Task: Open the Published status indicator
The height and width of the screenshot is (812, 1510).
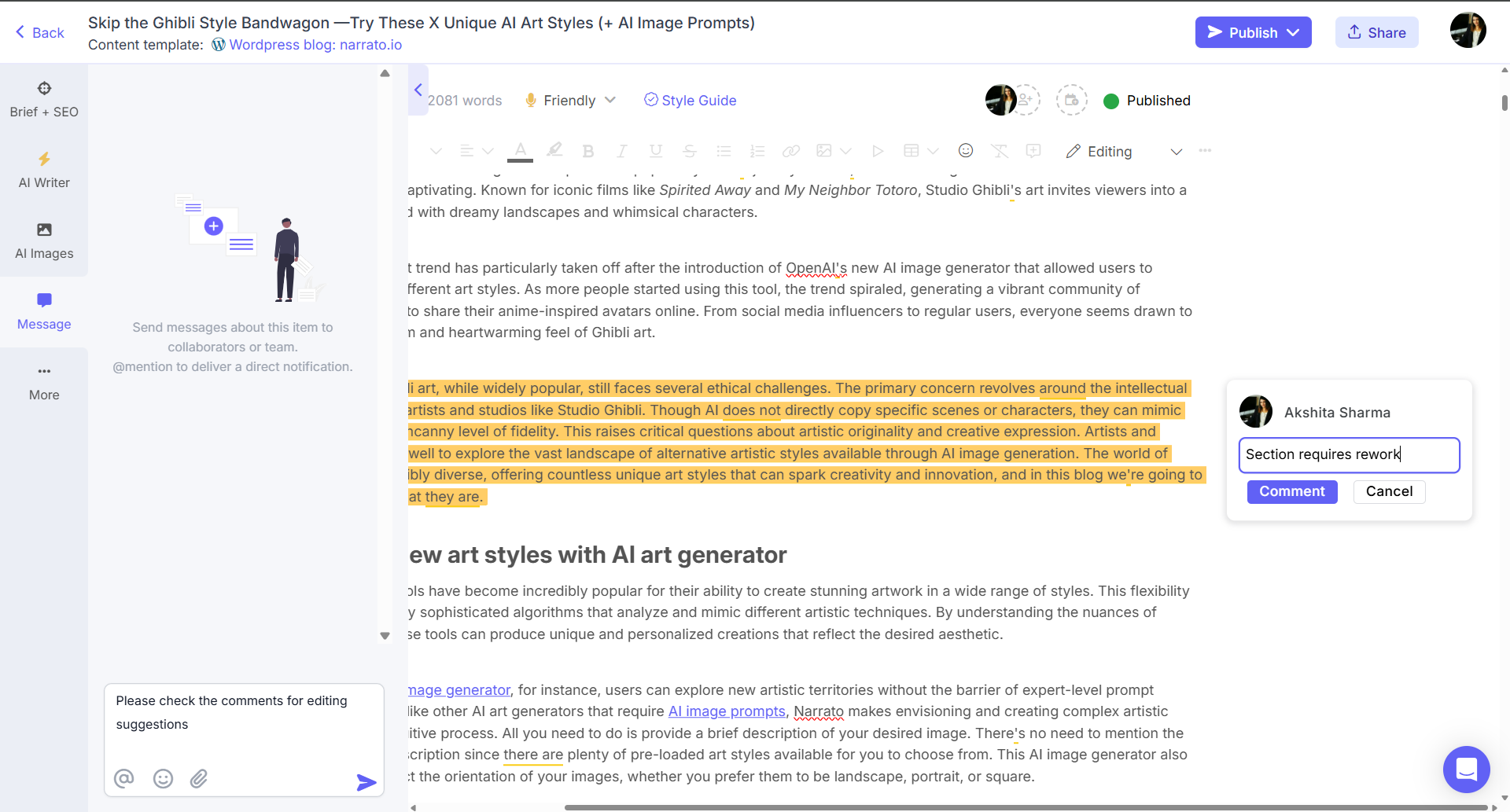Action: click(1147, 101)
